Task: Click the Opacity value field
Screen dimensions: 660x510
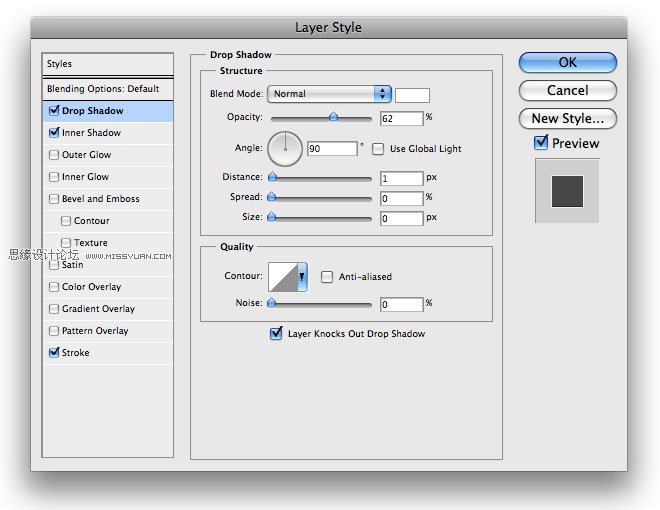Action: (402, 119)
